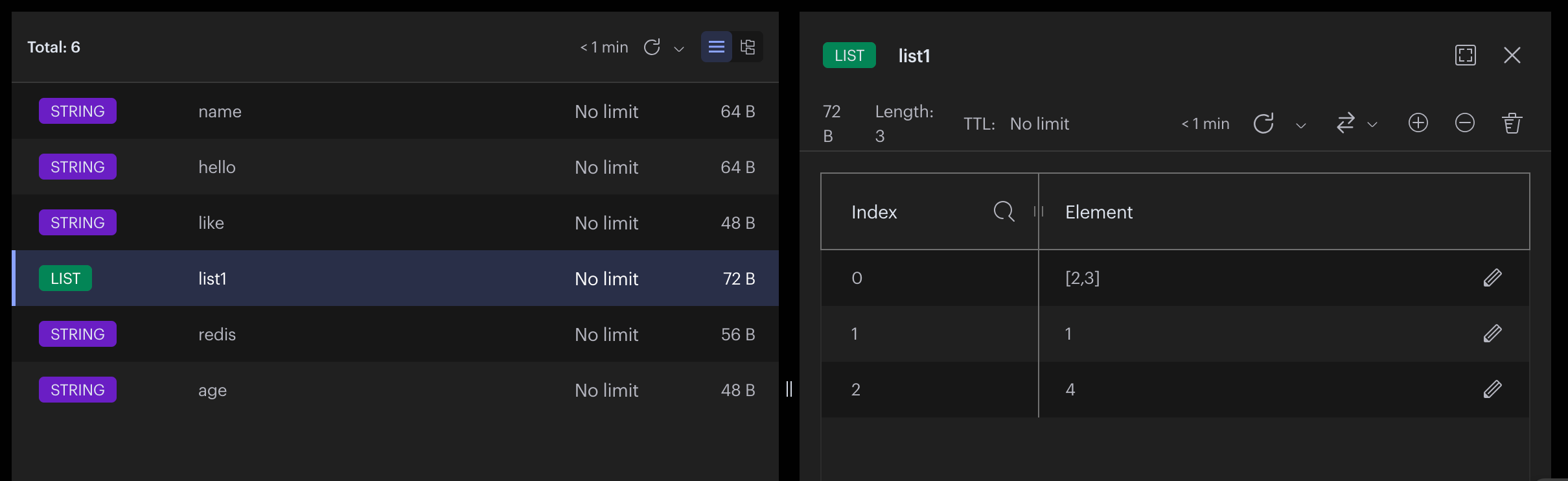This screenshot has width=1568, height=481.
Task: Click the TTL 'No limit' value of list1
Action: [x=1039, y=124]
